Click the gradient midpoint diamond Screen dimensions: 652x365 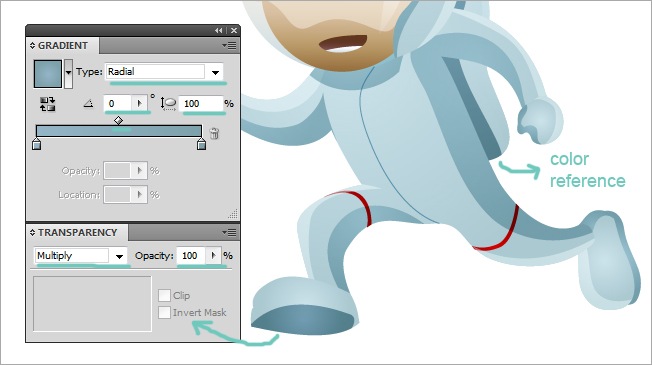119,121
